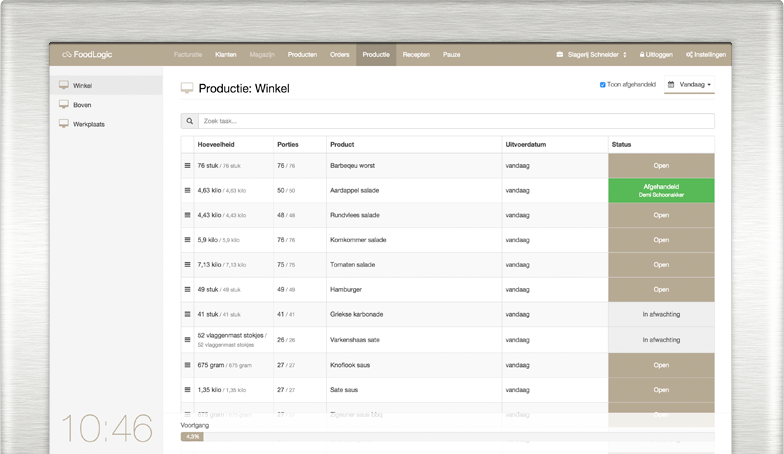Click In afwachting status for Varkenshaas sate
The image size is (784, 454).
click(x=661, y=340)
